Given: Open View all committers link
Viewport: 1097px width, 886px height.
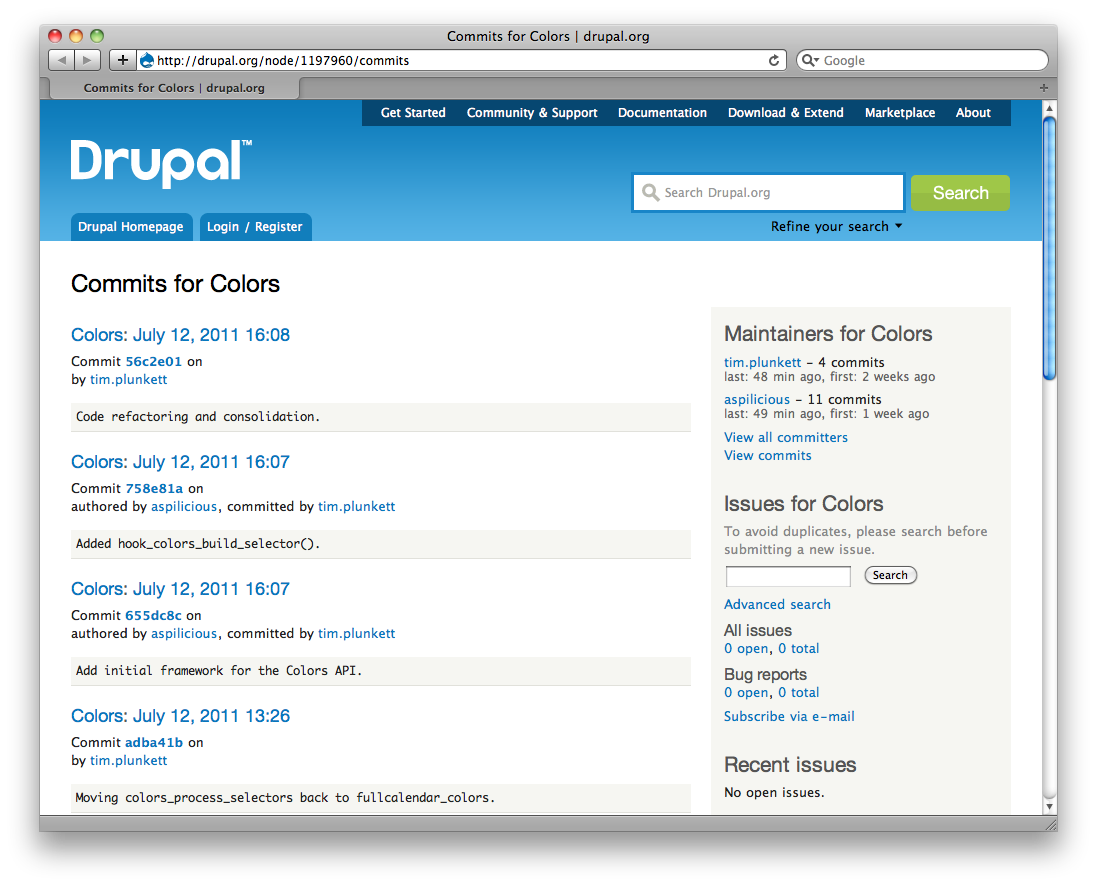Looking at the screenshot, I should click(x=786, y=437).
